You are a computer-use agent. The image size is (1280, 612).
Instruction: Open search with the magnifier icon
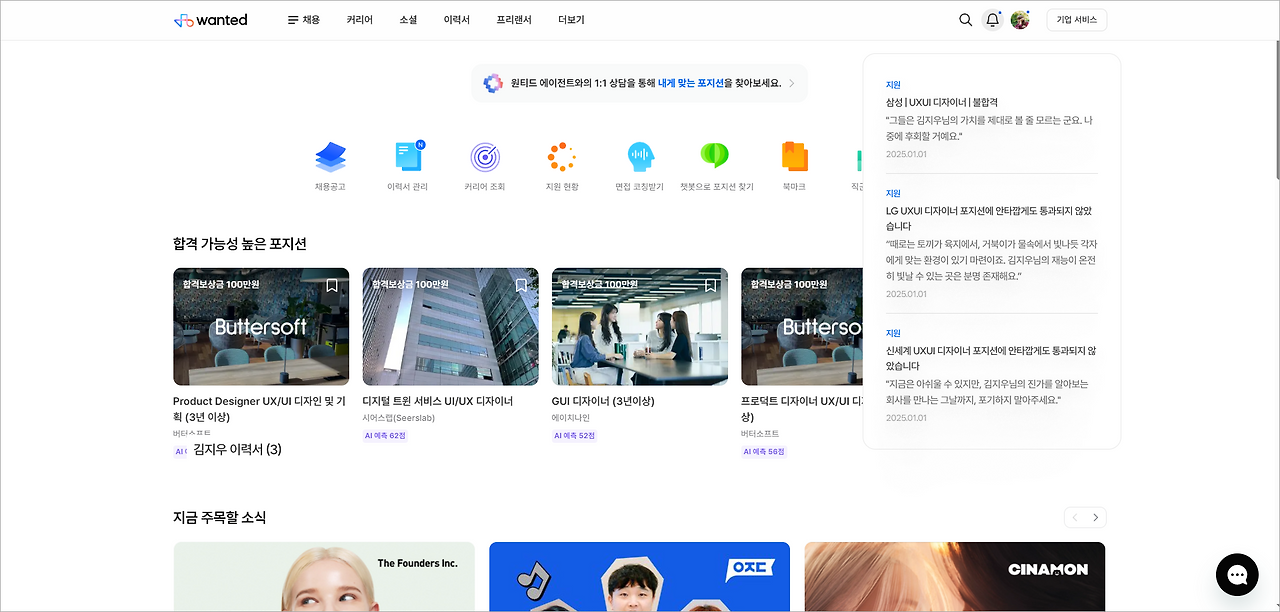coord(965,20)
